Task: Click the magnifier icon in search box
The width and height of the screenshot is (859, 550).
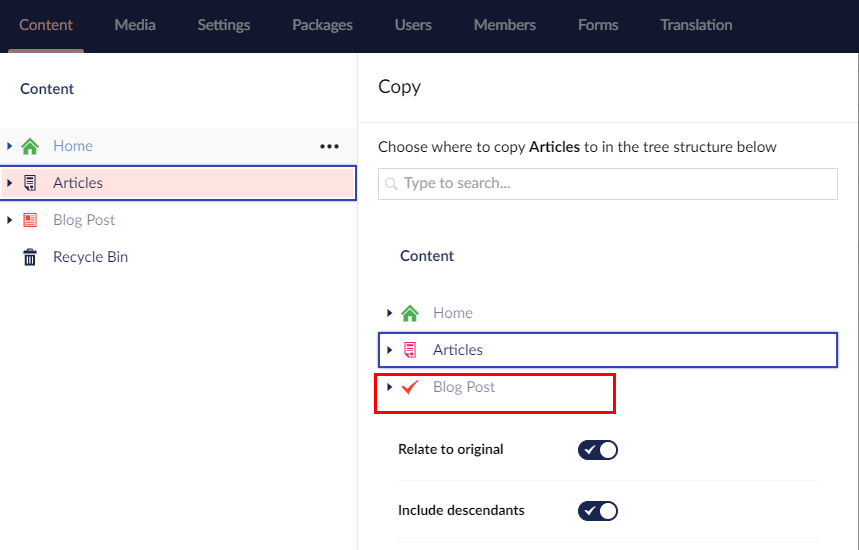Action: click(391, 184)
